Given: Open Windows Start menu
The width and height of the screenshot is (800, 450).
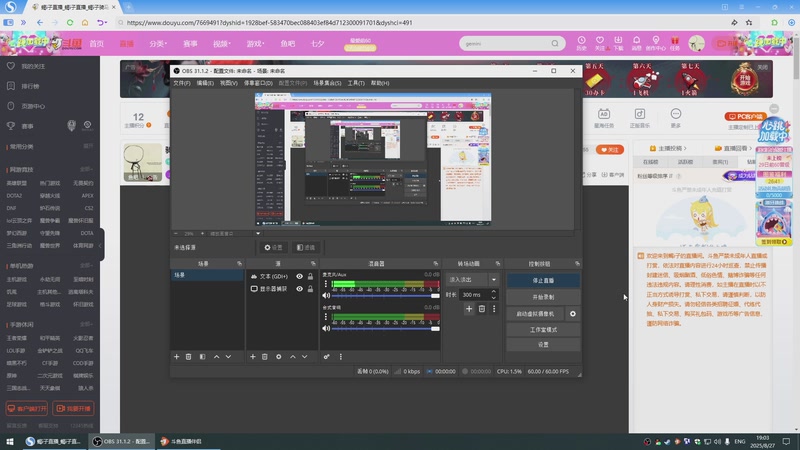Looking at the screenshot, I should pyautogui.click(x=10, y=441).
